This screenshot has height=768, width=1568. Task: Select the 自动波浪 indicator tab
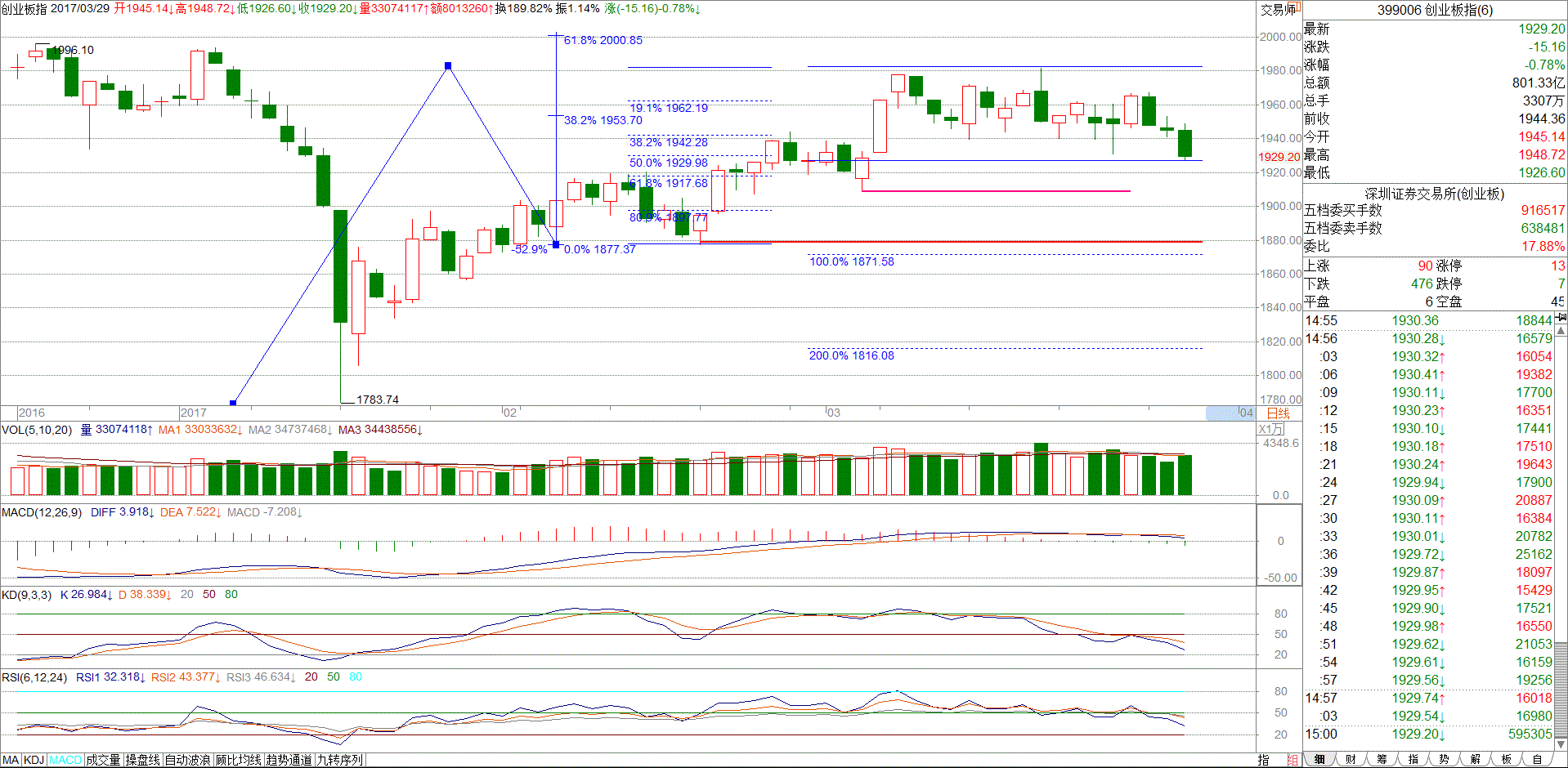coord(187,760)
